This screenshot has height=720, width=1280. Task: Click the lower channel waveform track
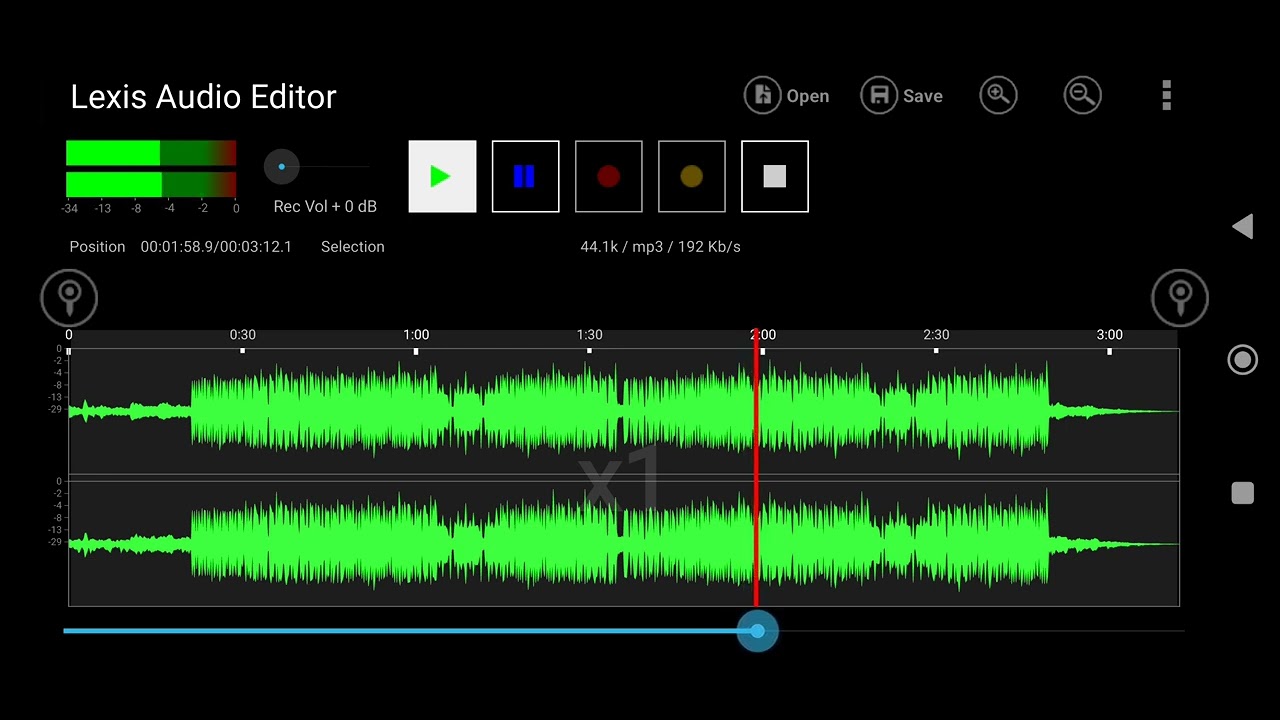623,543
